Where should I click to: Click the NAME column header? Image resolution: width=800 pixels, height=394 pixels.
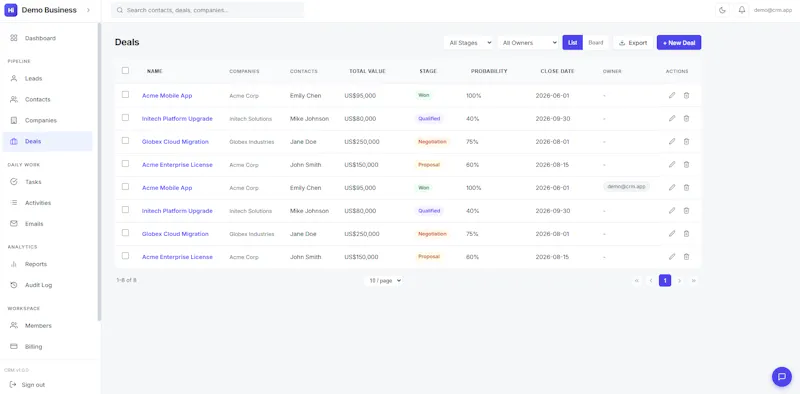coord(155,71)
